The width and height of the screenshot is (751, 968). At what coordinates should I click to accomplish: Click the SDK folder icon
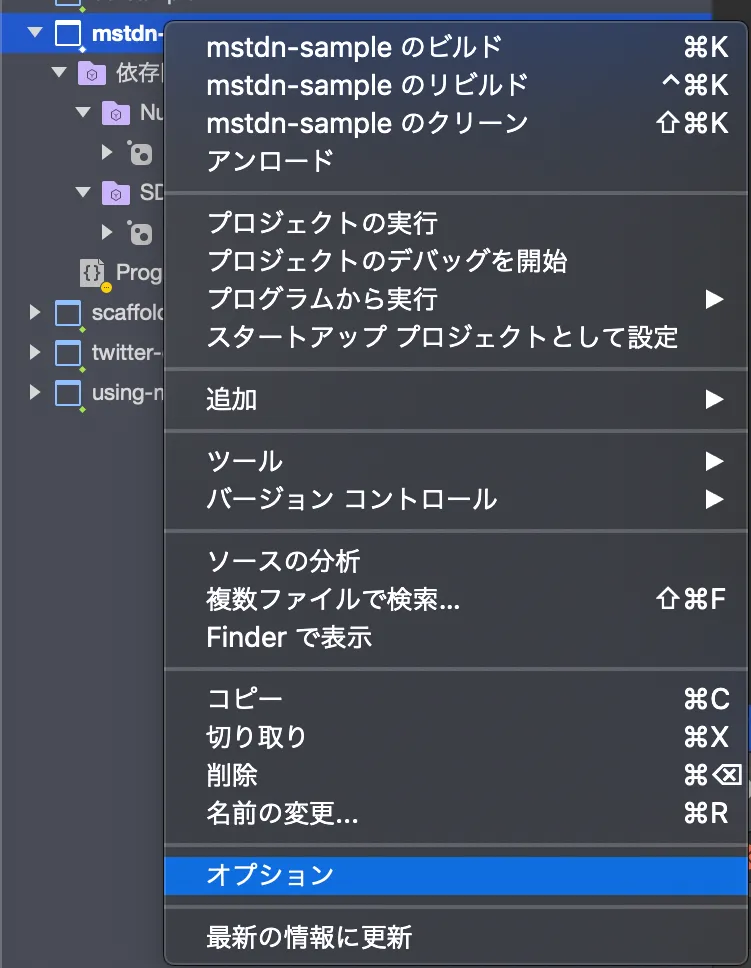tap(116, 193)
